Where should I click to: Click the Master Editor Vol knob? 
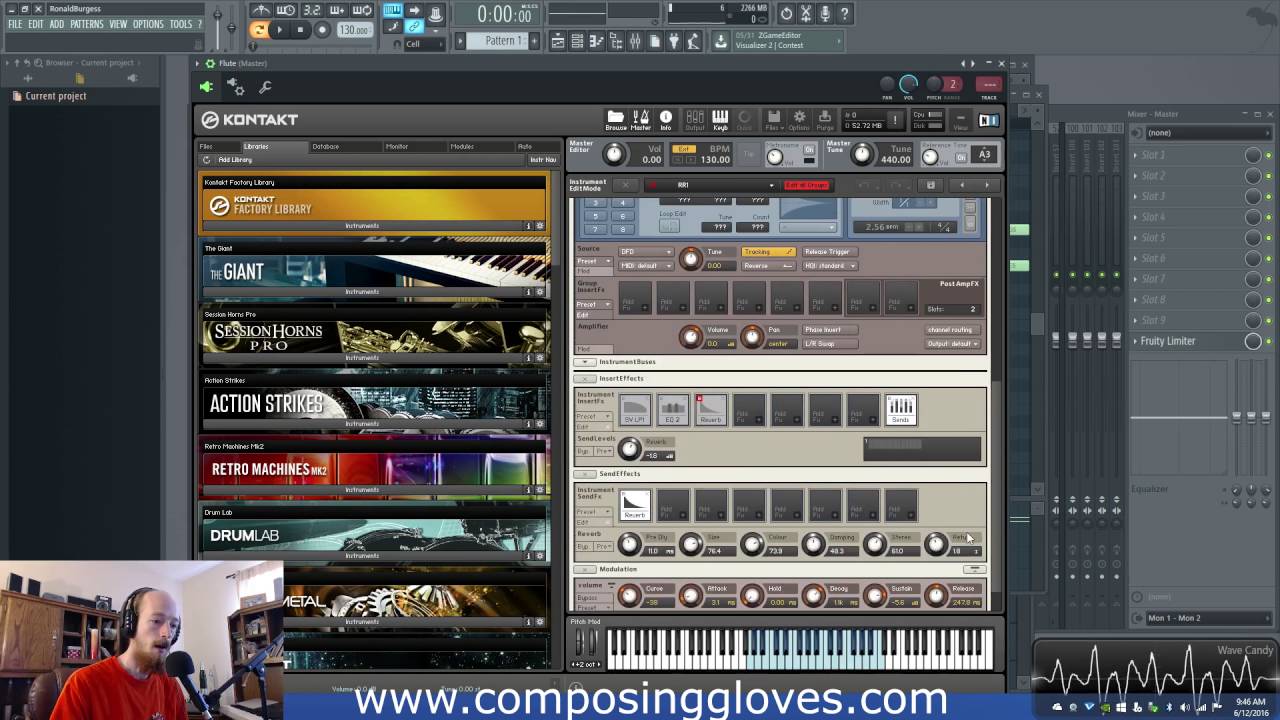click(x=615, y=154)
